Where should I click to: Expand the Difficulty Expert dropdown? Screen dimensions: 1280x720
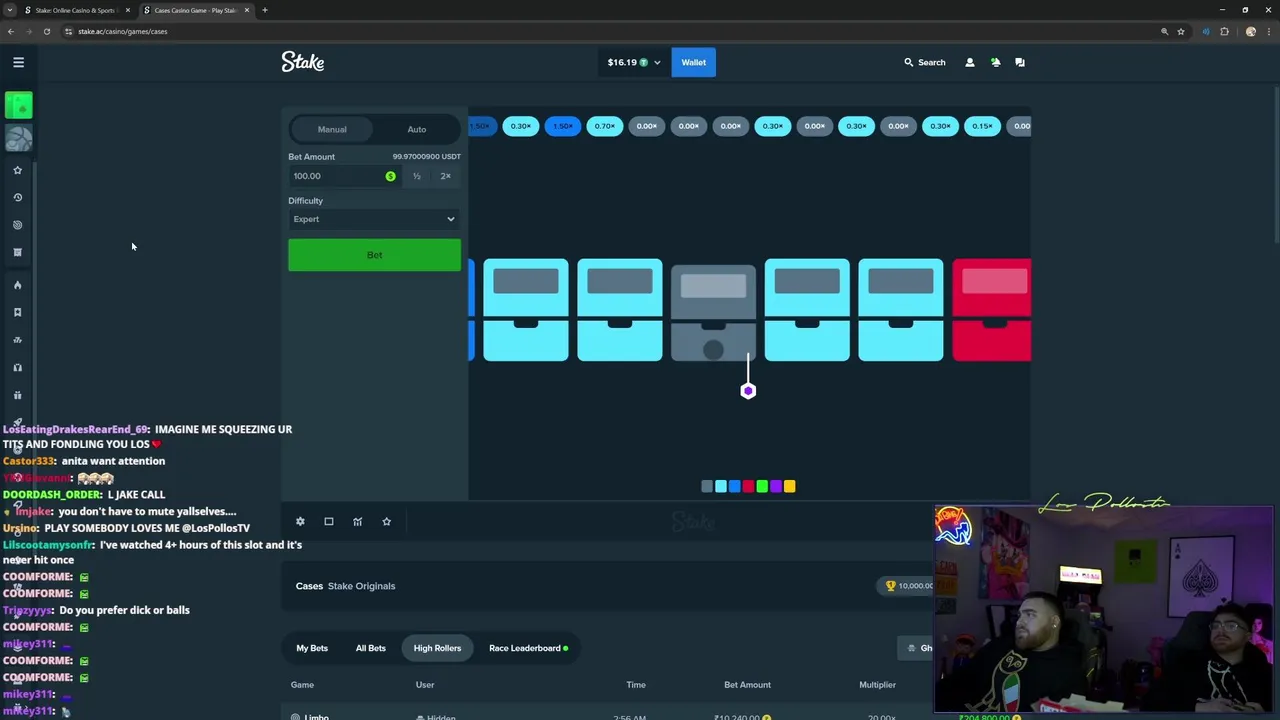pos(374,219)
